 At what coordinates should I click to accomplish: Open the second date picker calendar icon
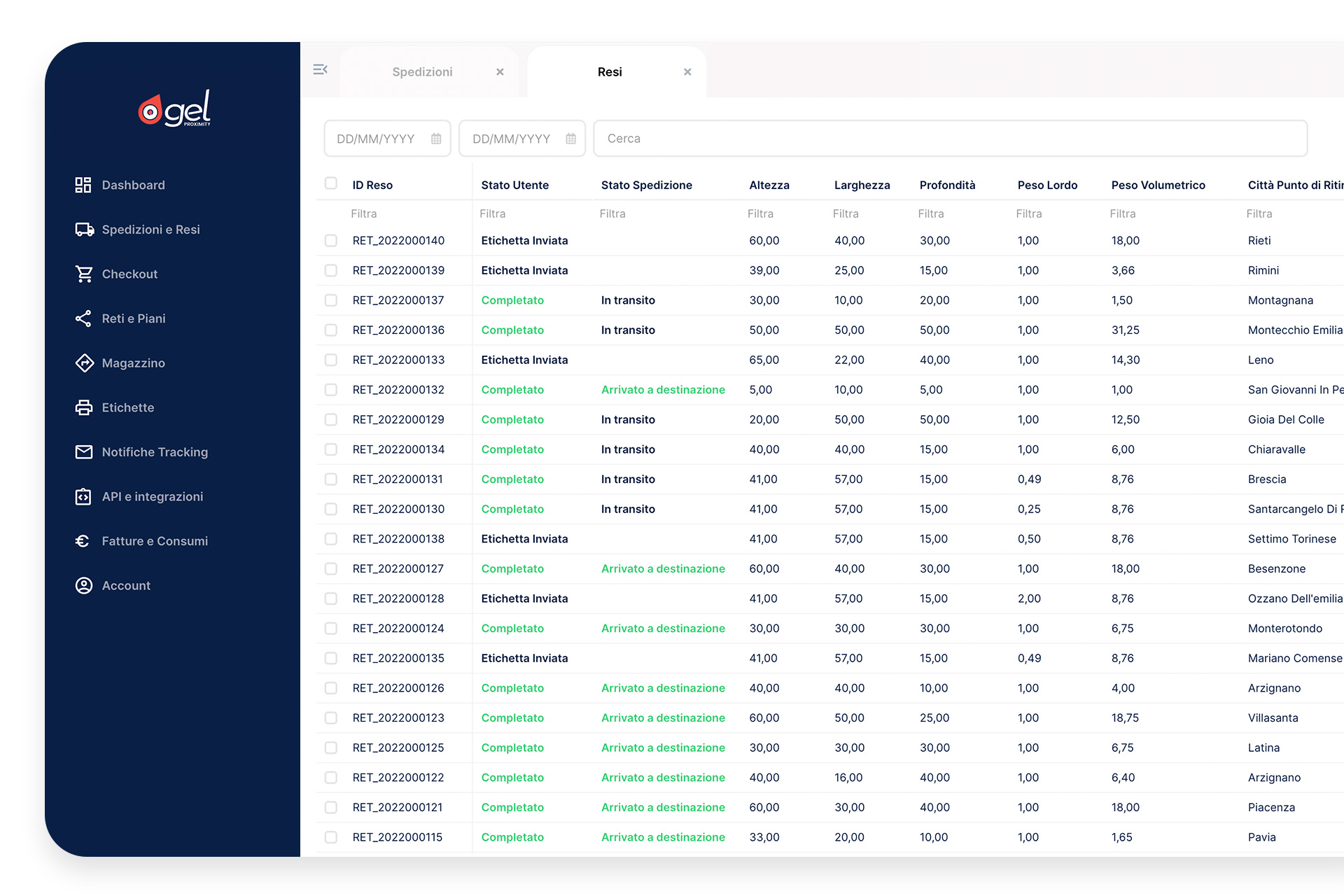tap(570, 139)
